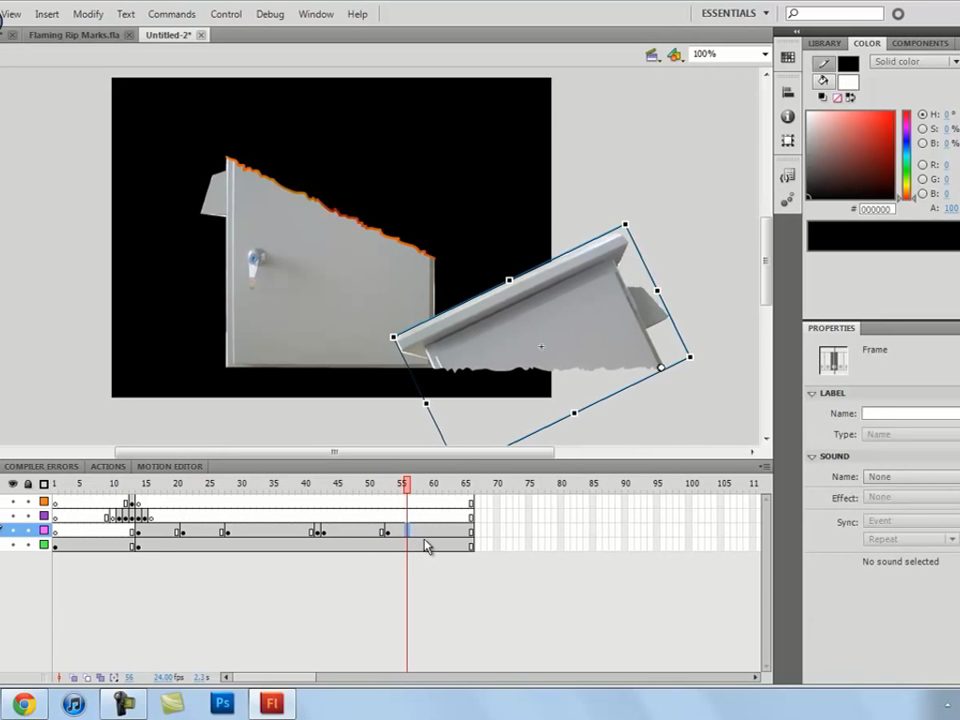Open the Align panel icon
The width and height of the screenshot is (960, 720).
pyautogui.click(x=787, y=92)
